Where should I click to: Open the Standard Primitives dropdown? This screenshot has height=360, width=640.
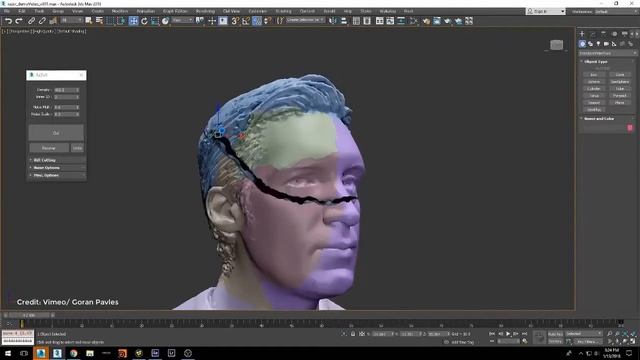[607, 53]
